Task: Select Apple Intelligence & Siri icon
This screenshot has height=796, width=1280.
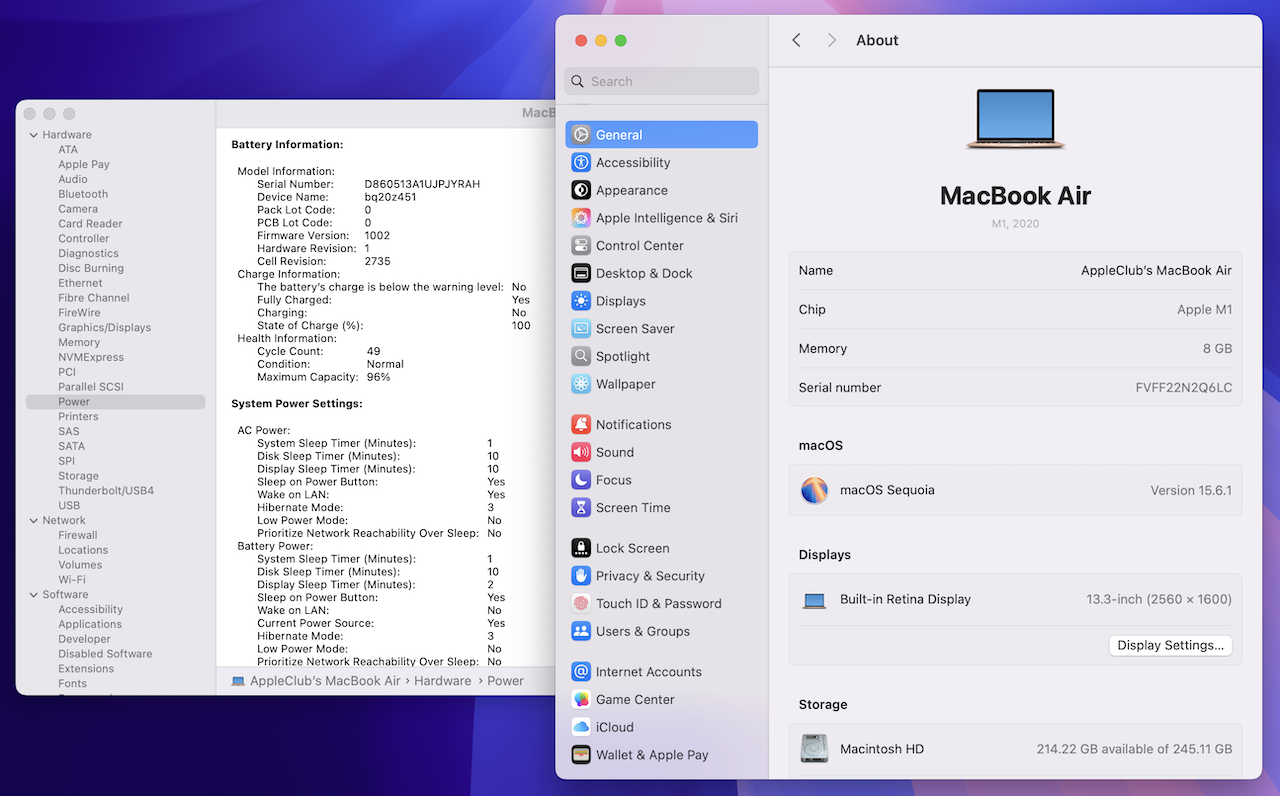Action: [581, 218]
